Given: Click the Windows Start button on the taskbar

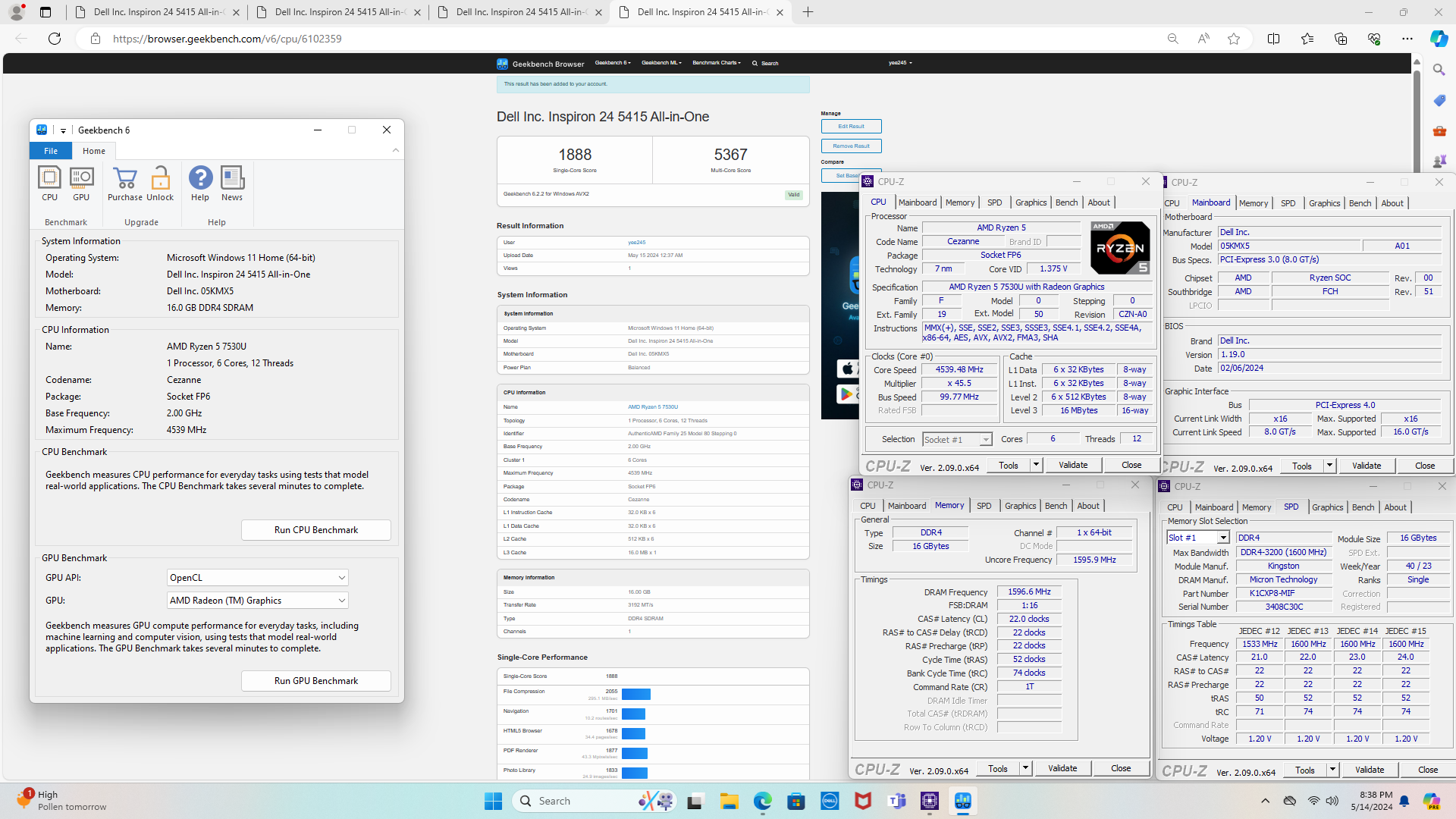Looking at the screenshot, I should pyautogui.click(x=493, y=801).
